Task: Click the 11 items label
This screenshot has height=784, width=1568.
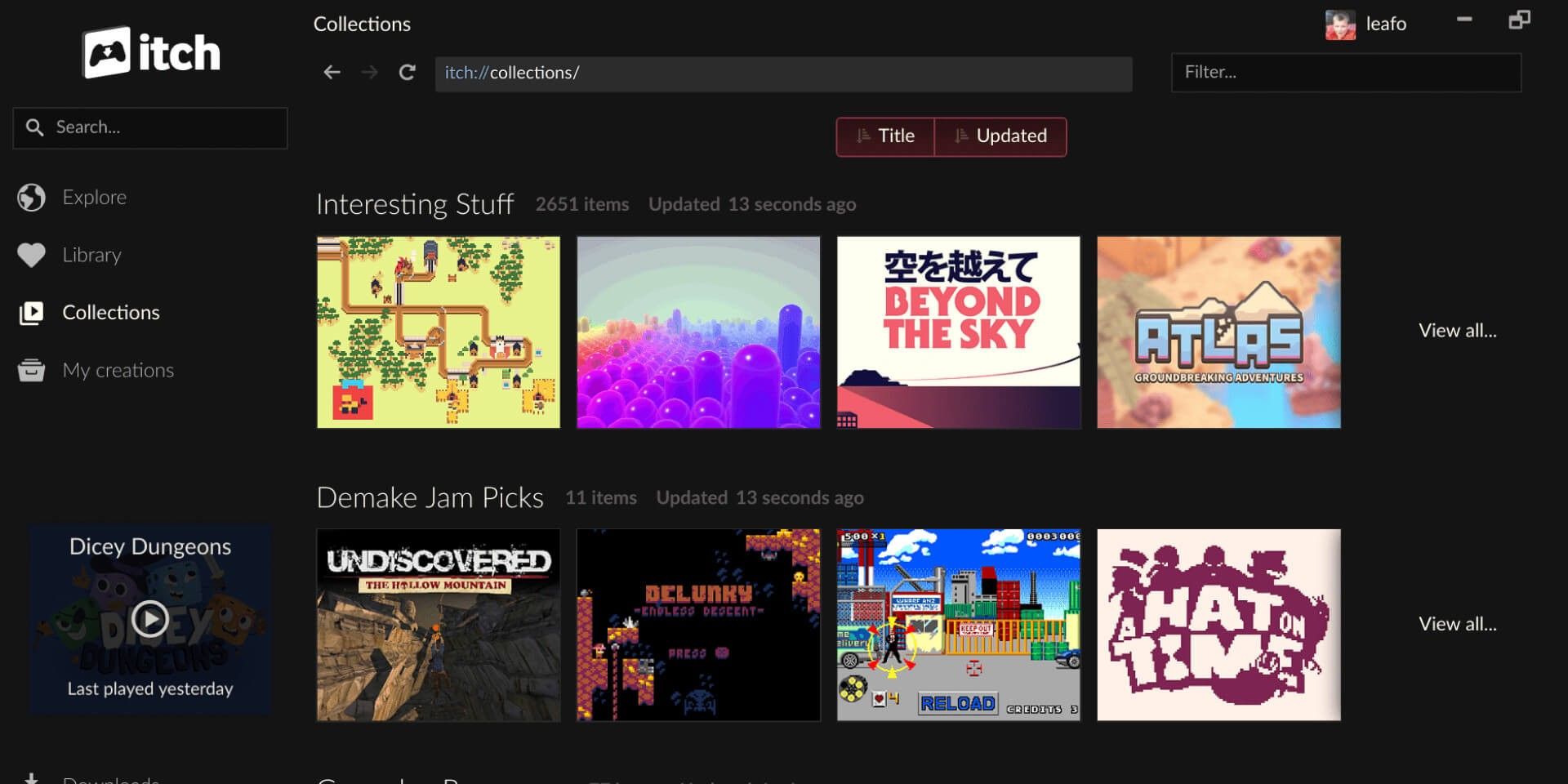Action: click(x=601, y=497)
